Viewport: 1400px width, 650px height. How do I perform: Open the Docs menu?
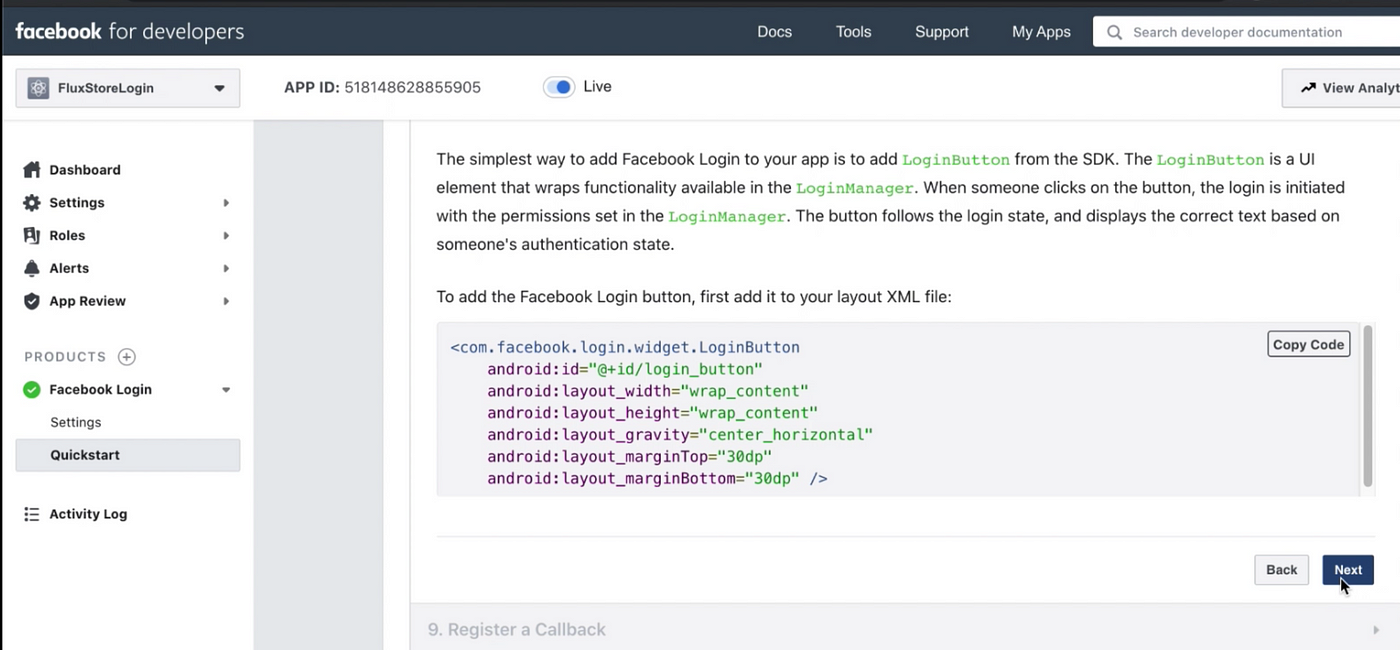(x=774, y=32)
